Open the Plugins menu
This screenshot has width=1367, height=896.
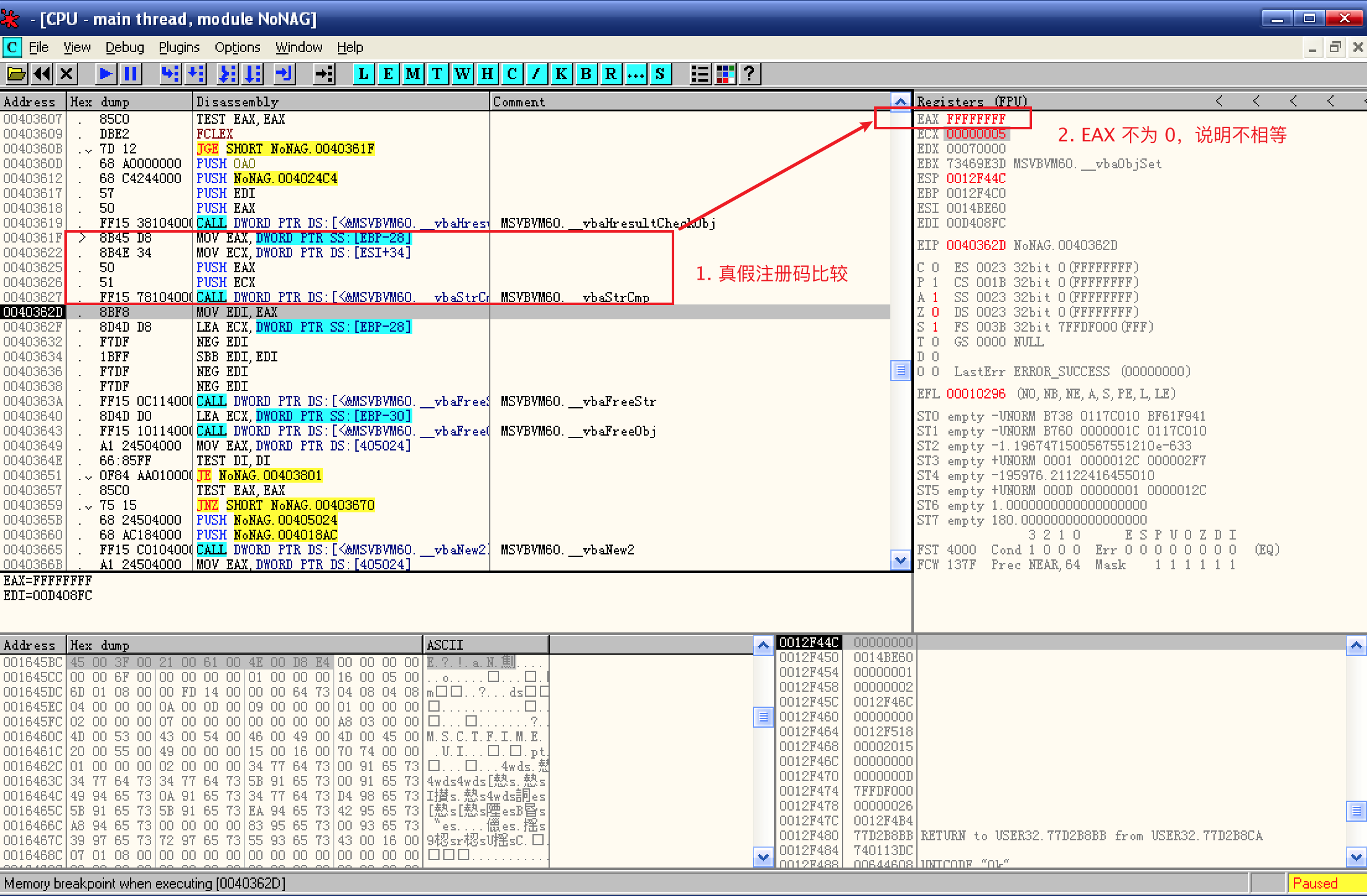pos(179,48)
